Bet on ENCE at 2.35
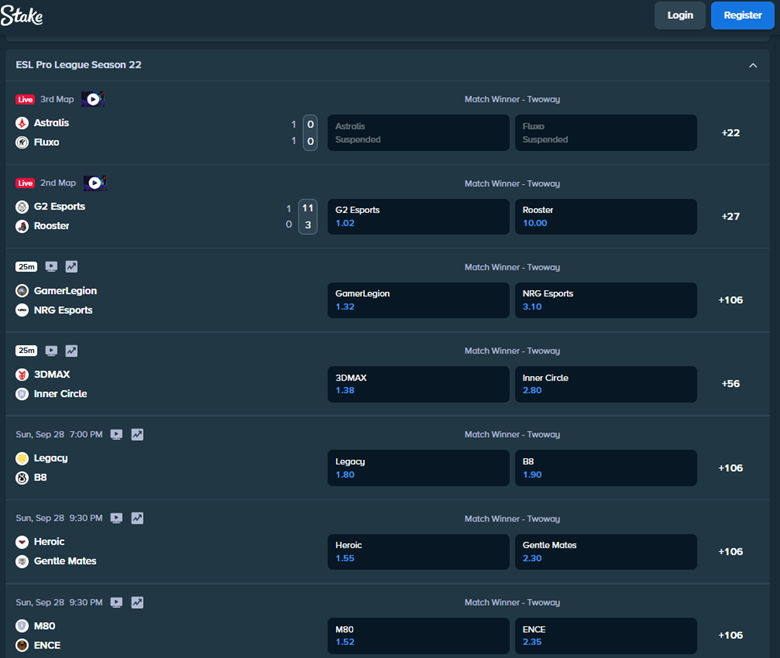The width and height of the screenshot is (780, 658). coord(606,636)
